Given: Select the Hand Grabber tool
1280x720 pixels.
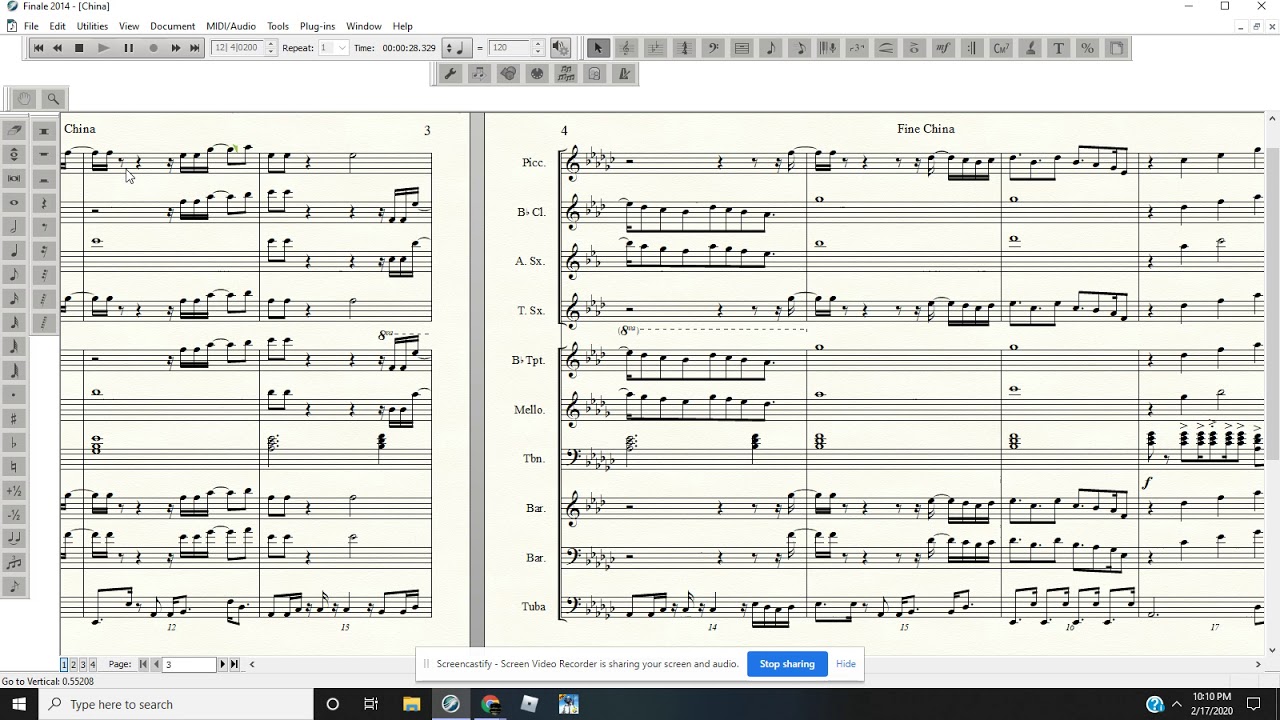Looking at the screenshot, I should pyautogui.click(x=24, y=98).
